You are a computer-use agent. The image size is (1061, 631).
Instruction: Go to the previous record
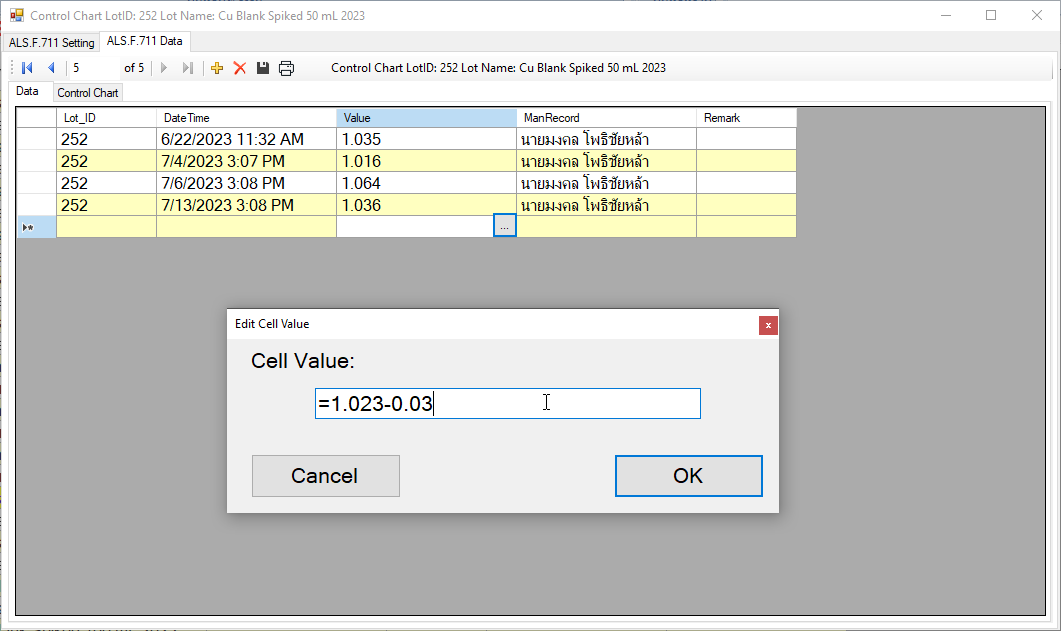tap(51, 68)
